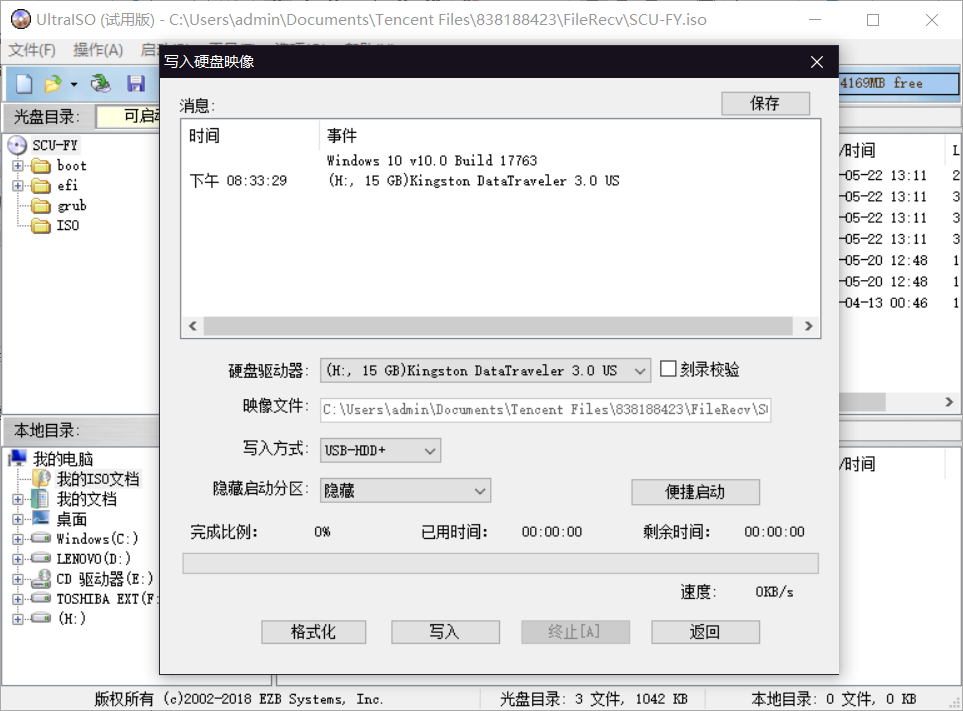Screen dimensions: 963x711
Task: Click the 映像文件 path field
Action: (x=545, y=410)
